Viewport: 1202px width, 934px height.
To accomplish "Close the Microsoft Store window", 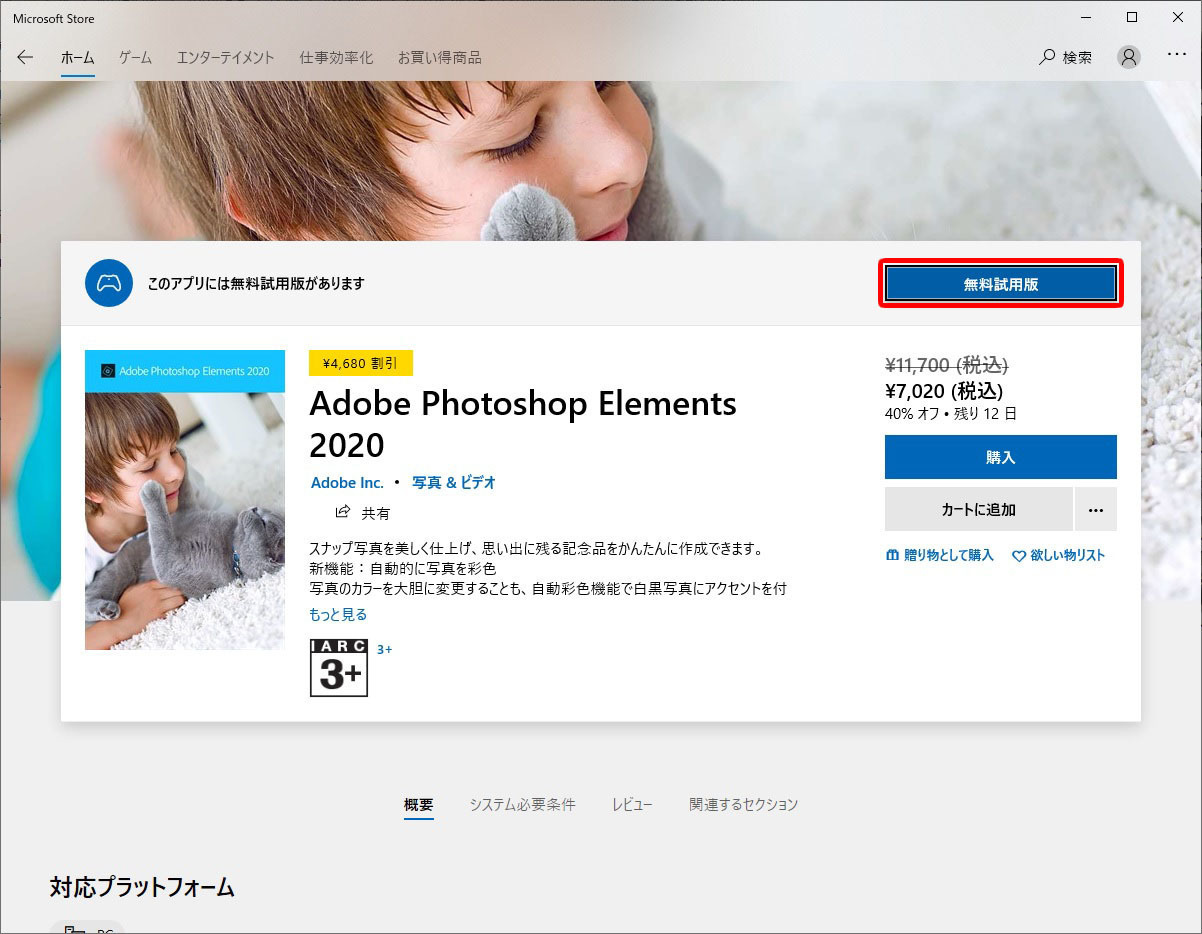I will click(1178, 17).
